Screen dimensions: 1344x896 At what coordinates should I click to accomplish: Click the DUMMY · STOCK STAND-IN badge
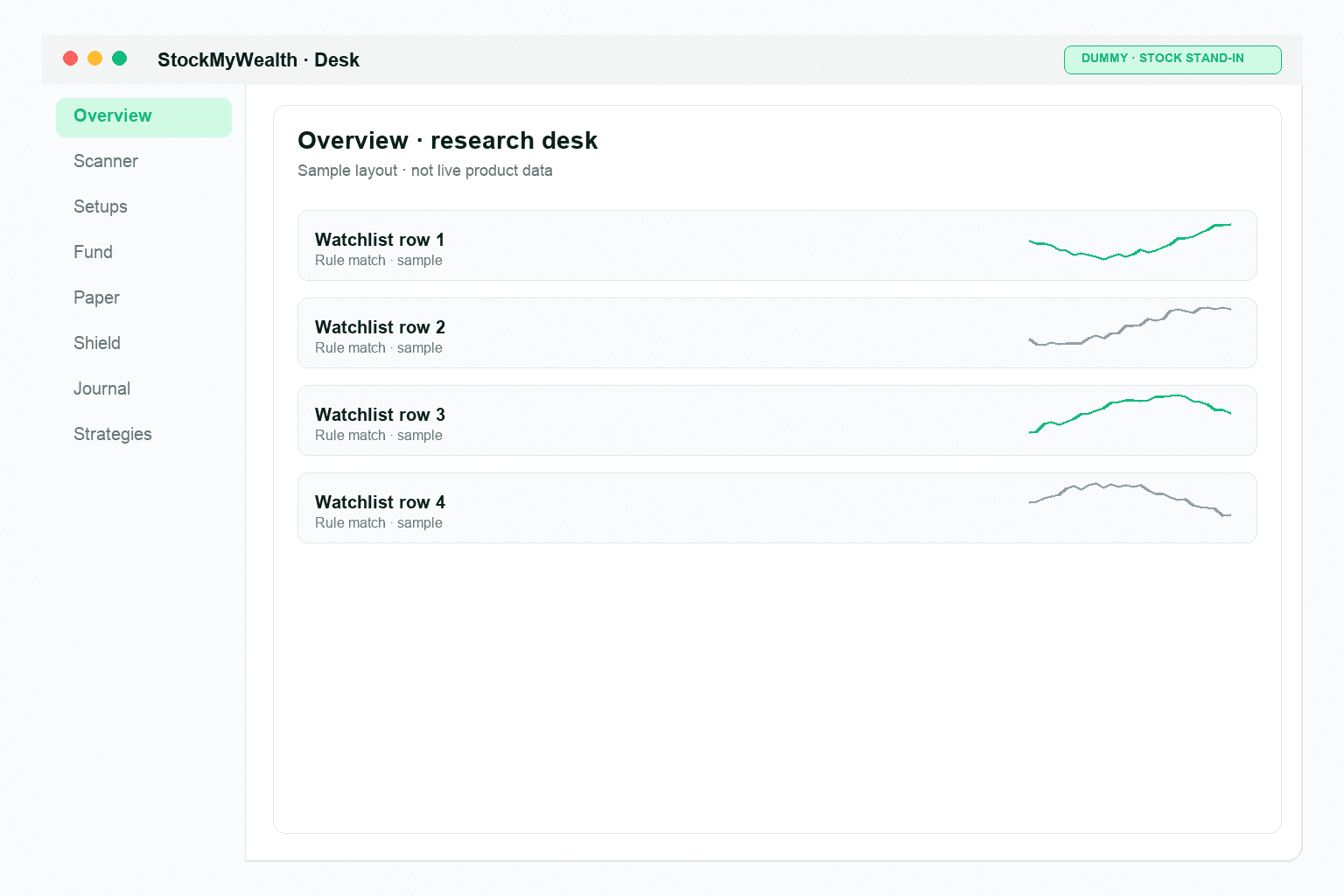pyautogui.click(x=1172, y=59)
